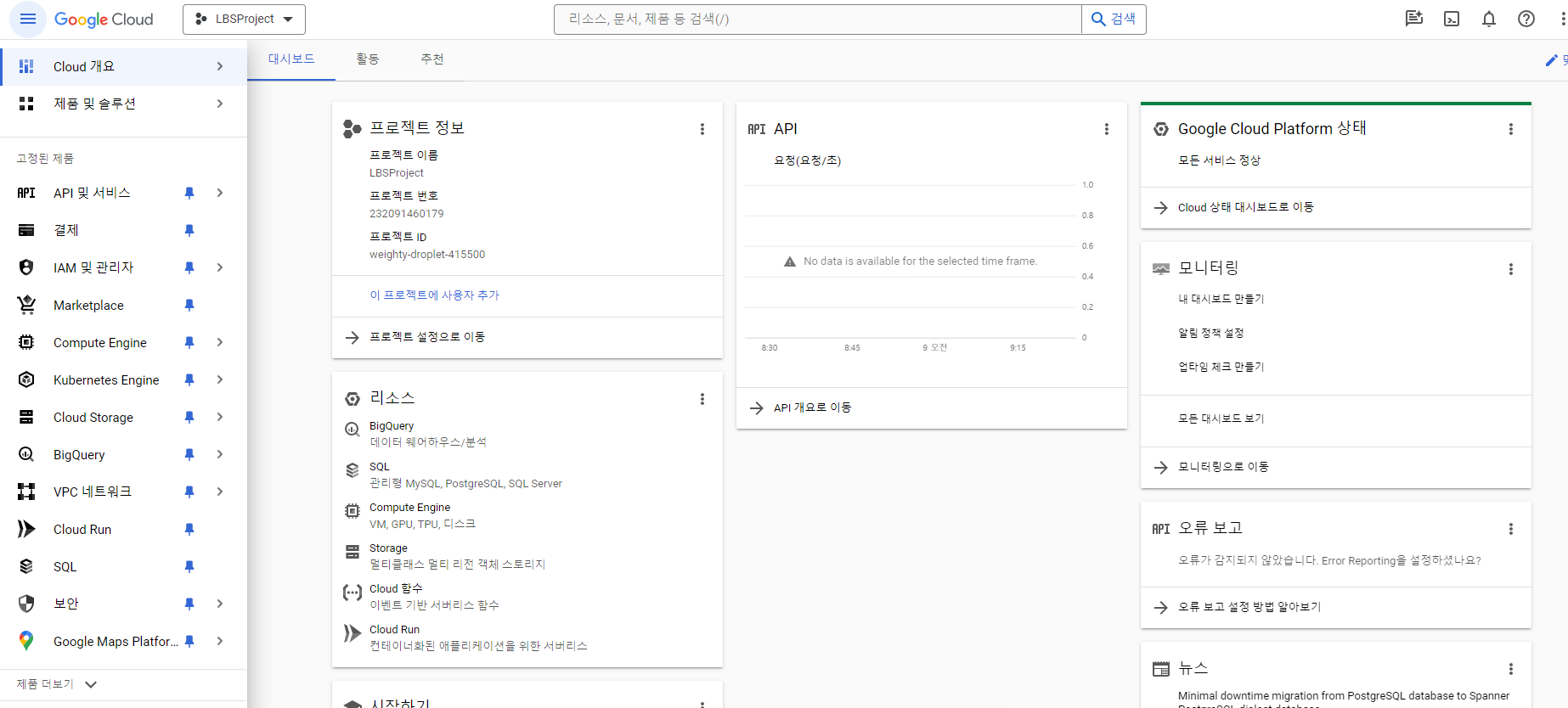Screen dimensions: 1568x708
Task: Click API 개요로 이동 link
Action: click(x=812, y=407)
